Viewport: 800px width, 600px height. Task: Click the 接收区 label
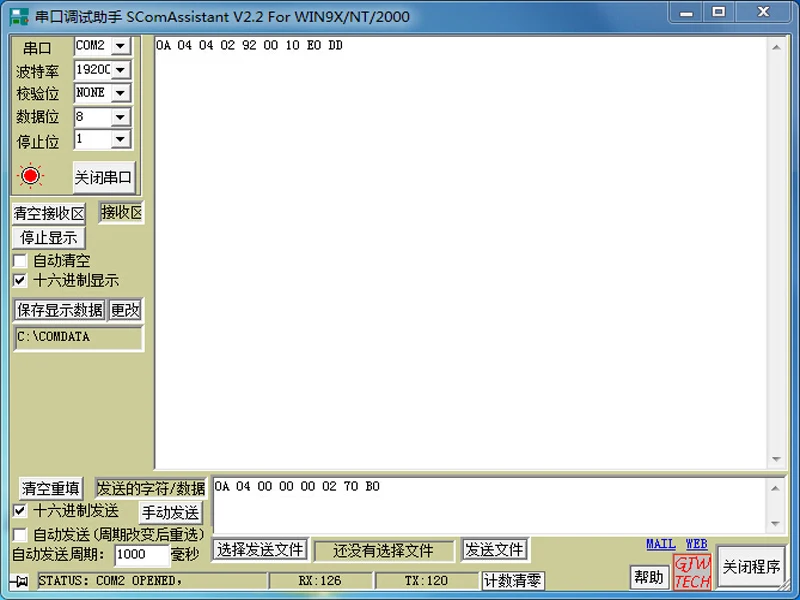coord(121,213)
